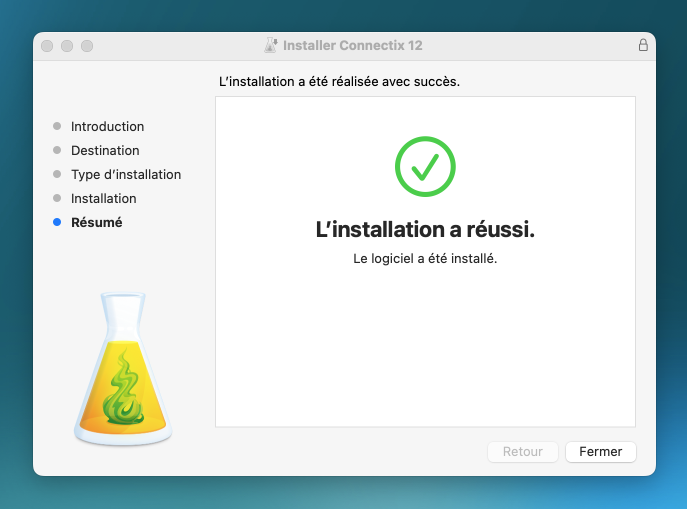Click the heading L'installation a réussi
Viewport: 687px width, 509px height.
425,230
